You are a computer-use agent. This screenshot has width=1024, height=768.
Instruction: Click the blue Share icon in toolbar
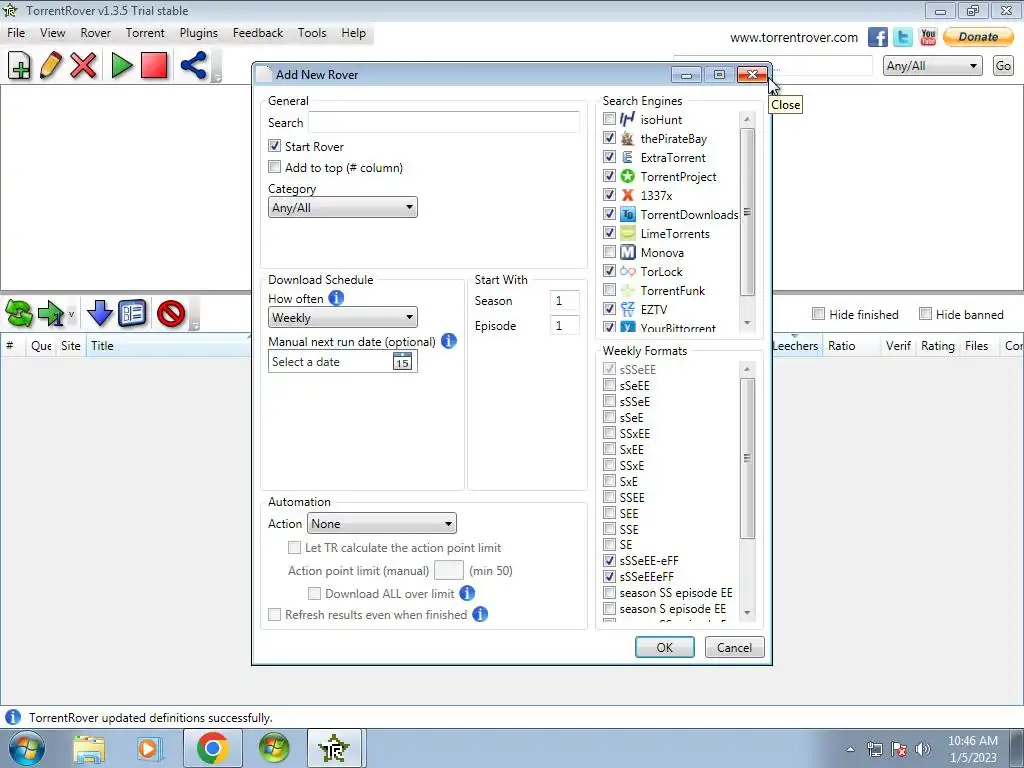pos(193,66)
